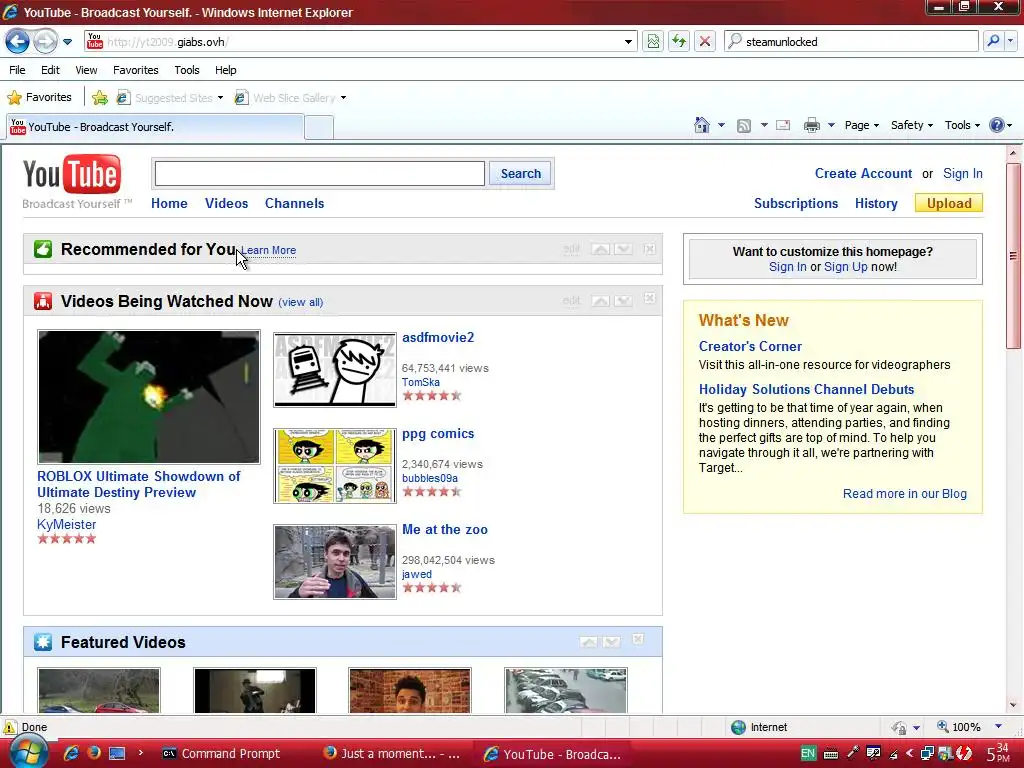The height and width of the screenshot is (768, 1024).
Task: Select the YouTube - Broadcast Yourself tab
Action: pos(155,127)
